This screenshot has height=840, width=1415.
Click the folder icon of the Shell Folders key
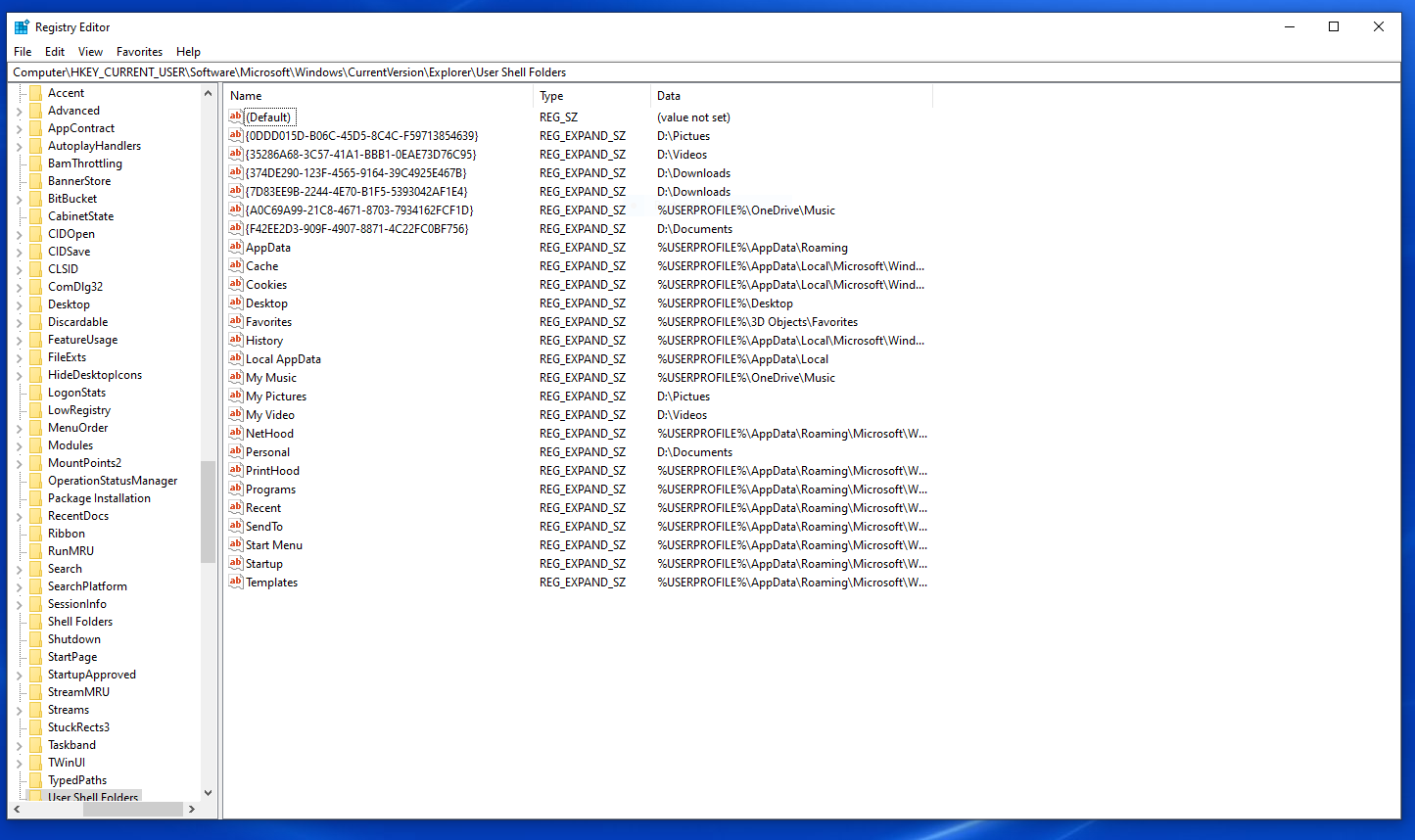tap(35, 622)
